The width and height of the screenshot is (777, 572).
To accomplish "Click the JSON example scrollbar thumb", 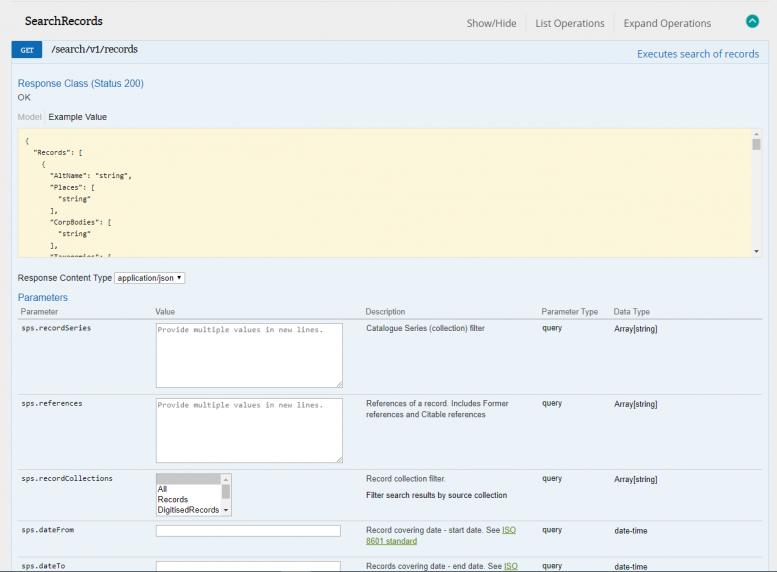I will 756,144.
